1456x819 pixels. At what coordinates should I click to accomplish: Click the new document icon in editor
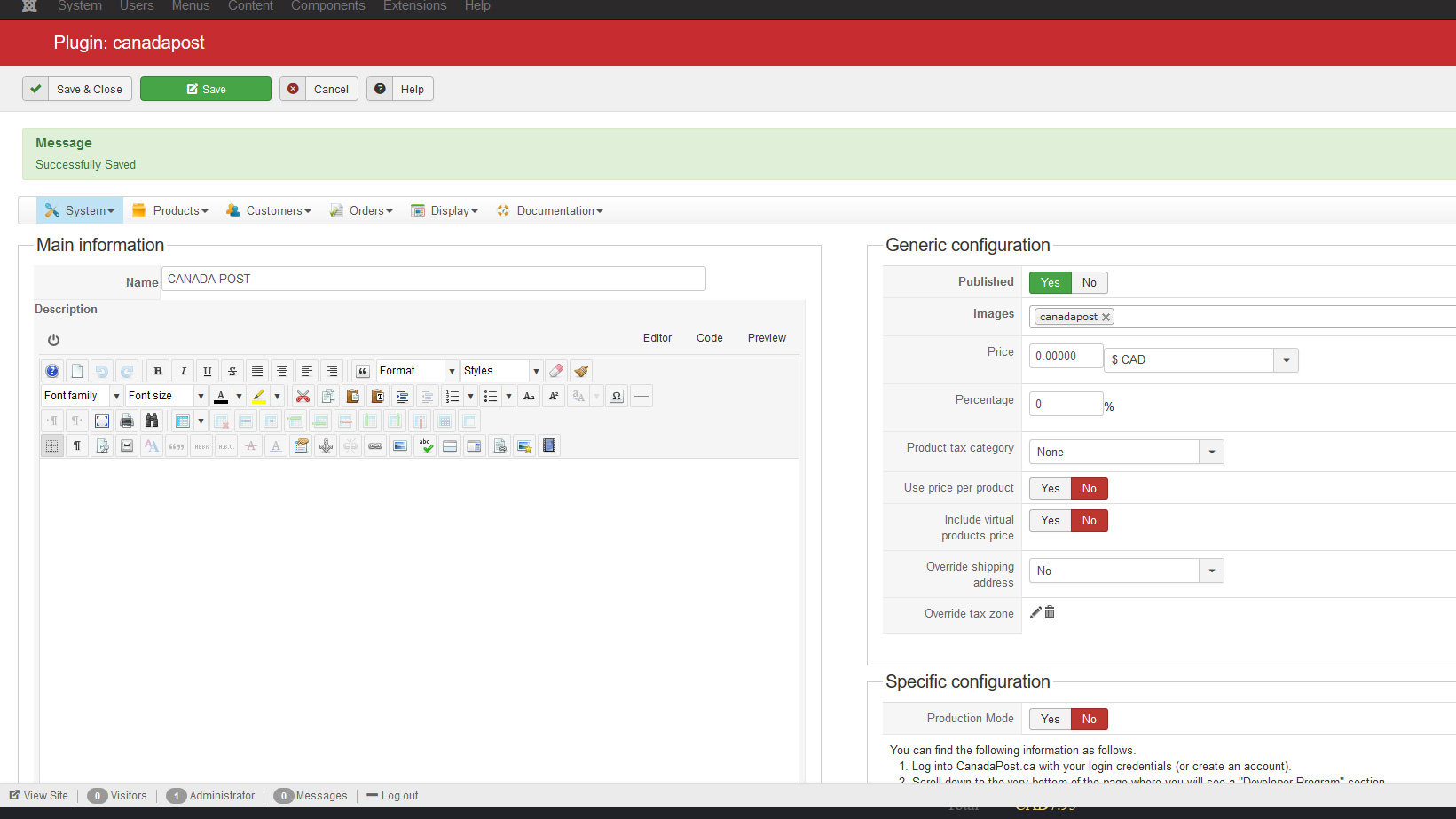(77, 371)
